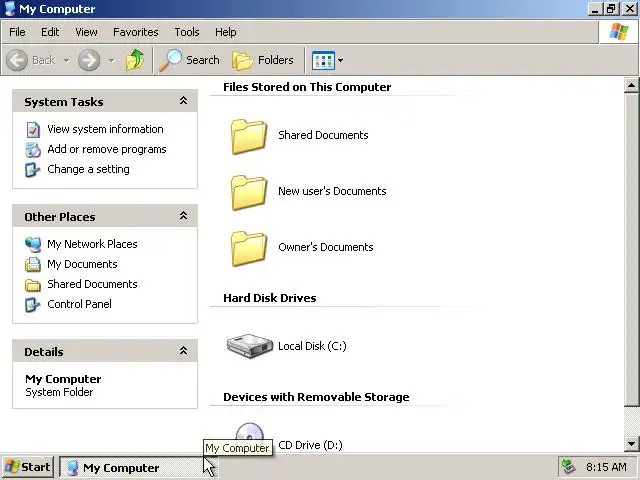The image size is (640, 480).
Task: Click the Search magnifier toolbar button
Action: [x=189, y=60]
